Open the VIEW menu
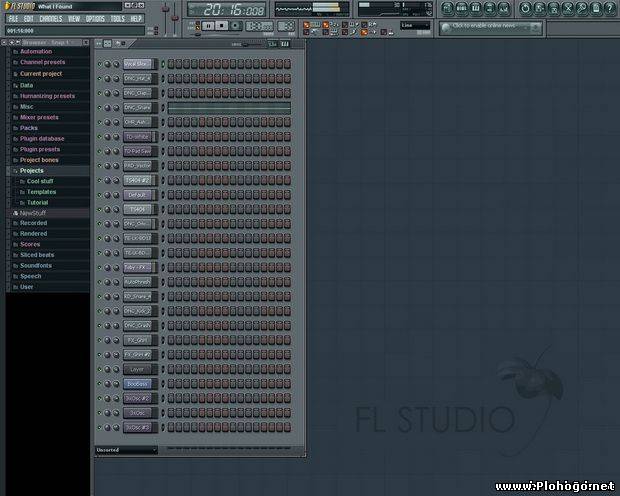Screen dimensions: 620x496 [x=74, y=19]
